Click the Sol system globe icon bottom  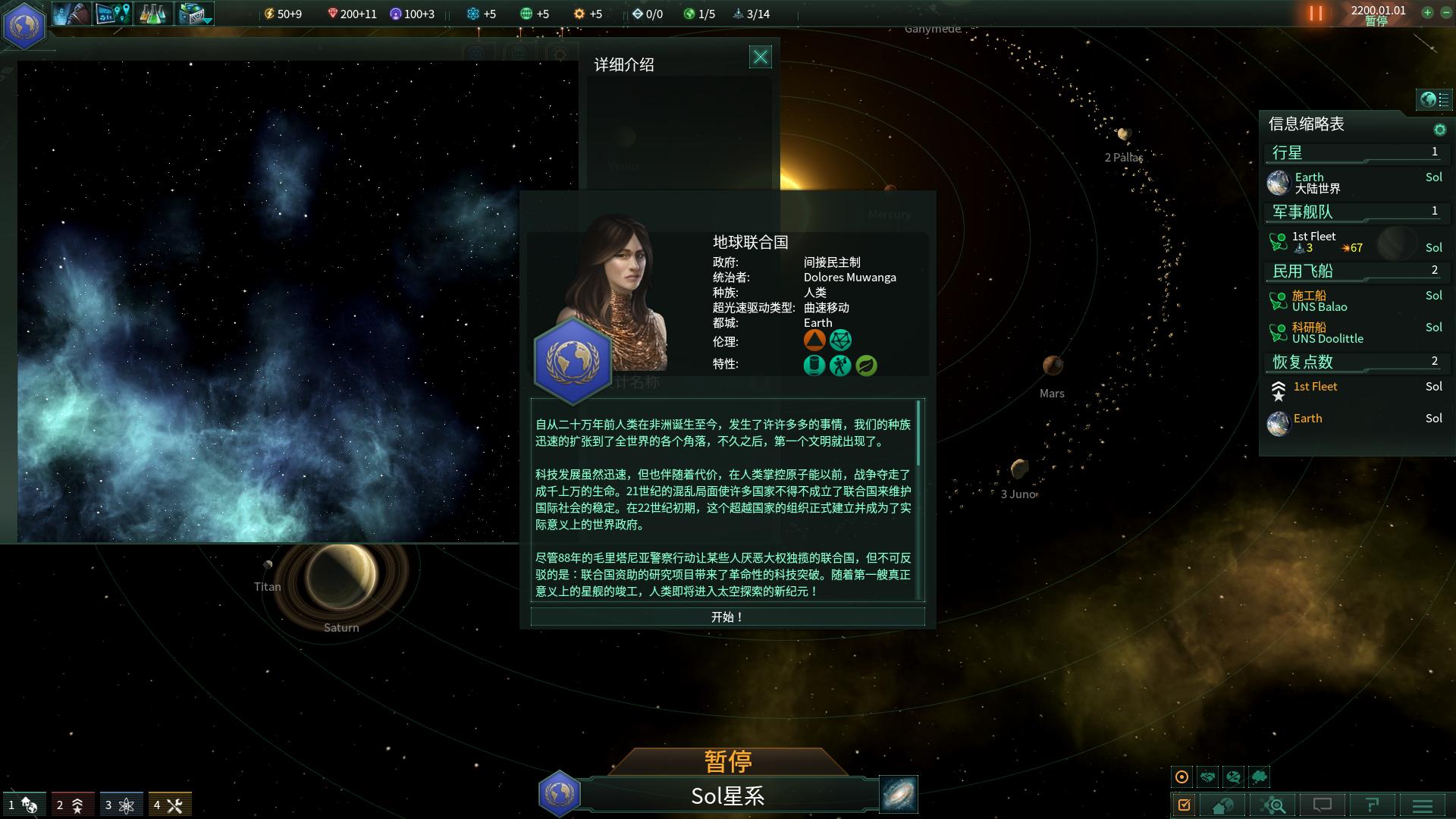click(558, 794)
